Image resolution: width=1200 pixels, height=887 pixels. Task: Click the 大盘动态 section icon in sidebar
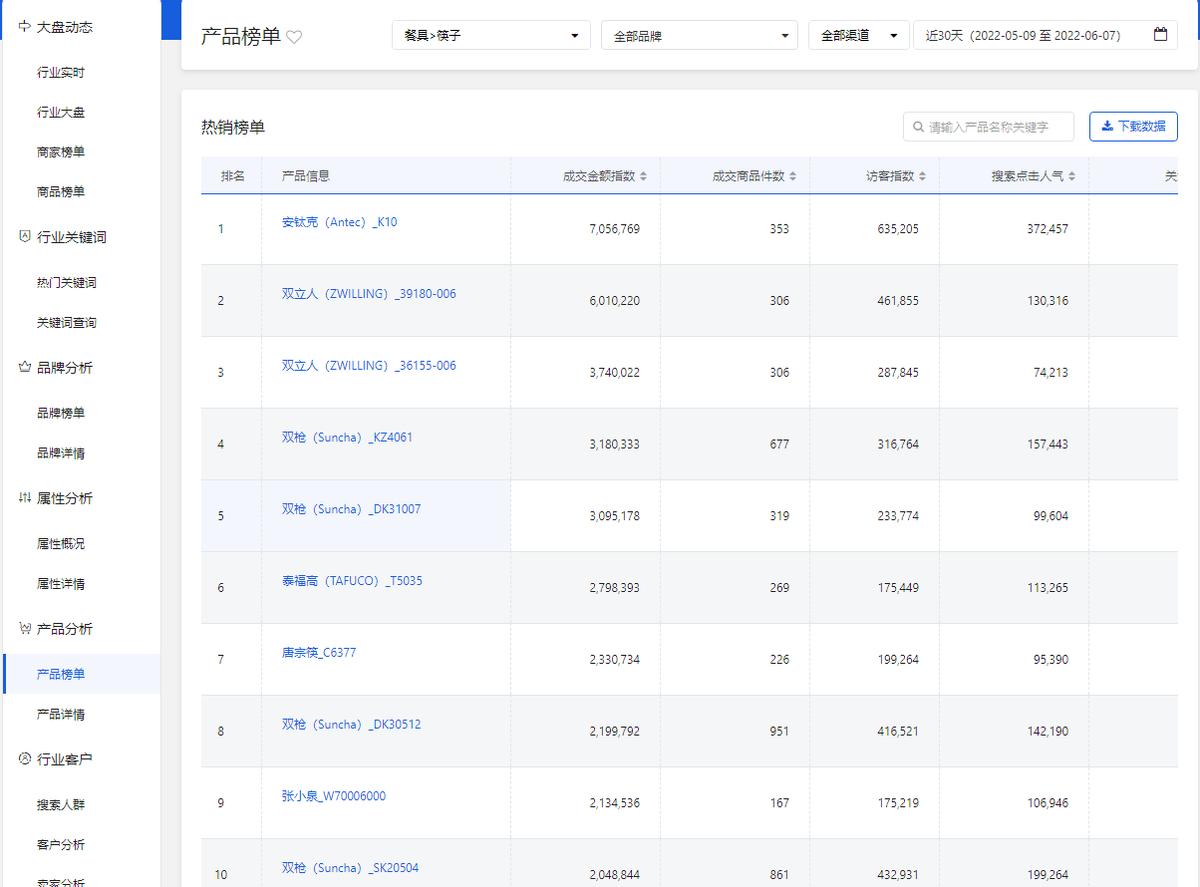click(25, 27)
